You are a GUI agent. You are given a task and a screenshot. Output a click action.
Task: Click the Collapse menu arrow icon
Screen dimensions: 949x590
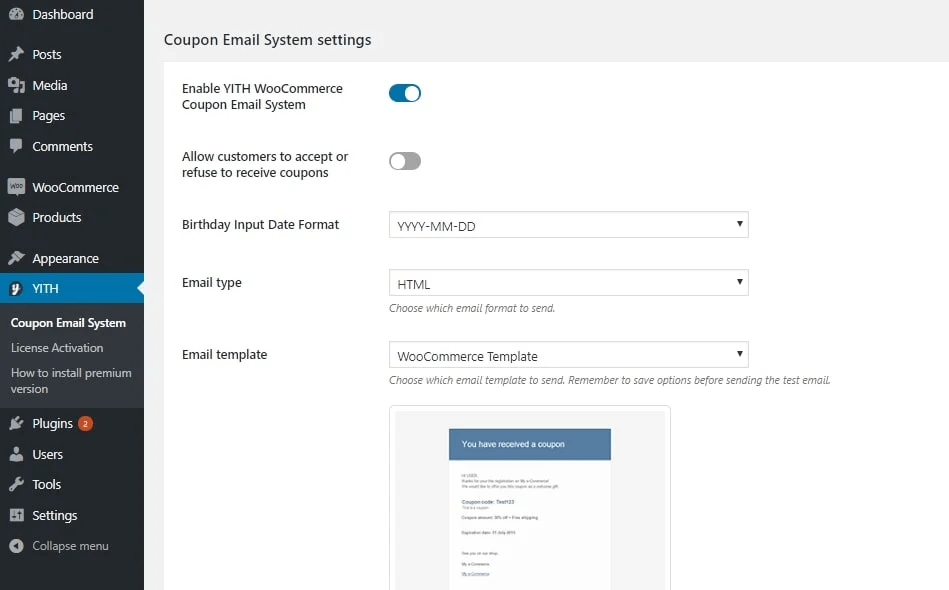(x=16, y=546)
